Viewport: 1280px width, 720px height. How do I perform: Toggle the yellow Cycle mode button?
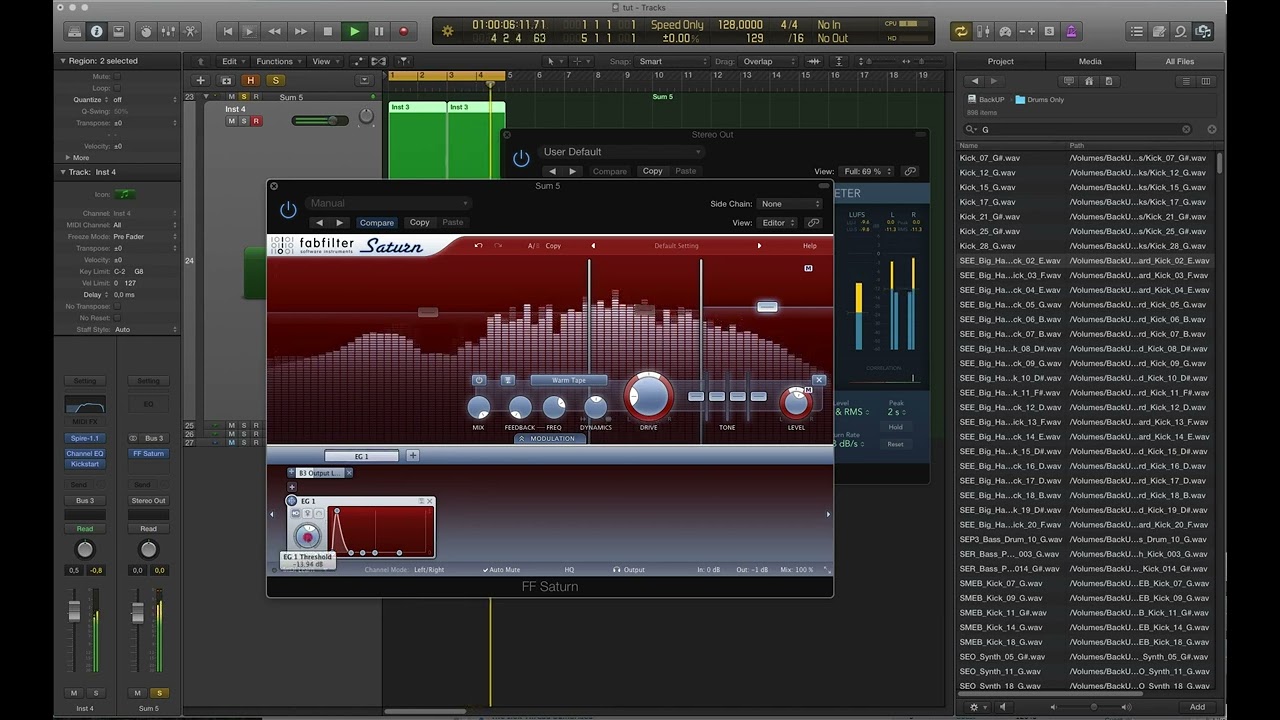point(961,31)
